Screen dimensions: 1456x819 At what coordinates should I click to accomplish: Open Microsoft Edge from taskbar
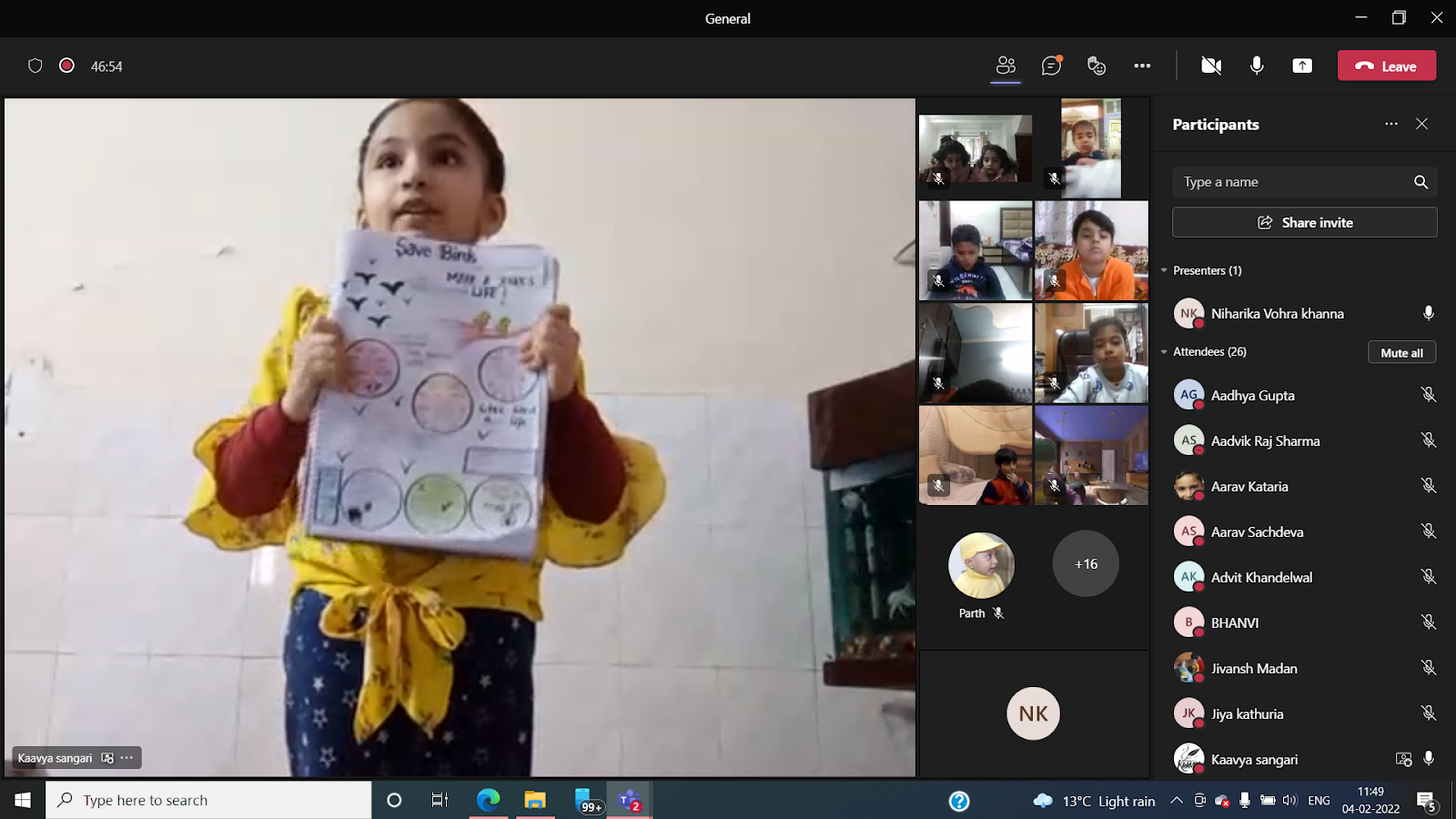point(489,800)
